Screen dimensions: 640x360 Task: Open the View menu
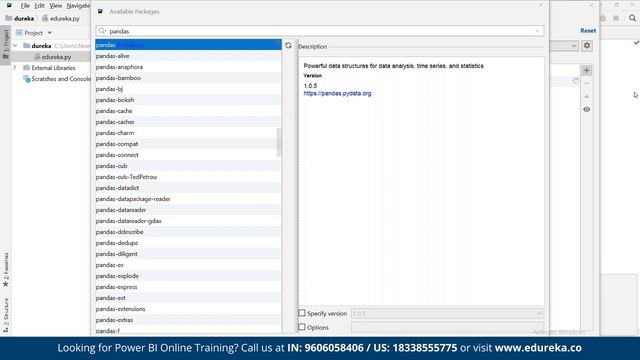(x=56, y=6)
